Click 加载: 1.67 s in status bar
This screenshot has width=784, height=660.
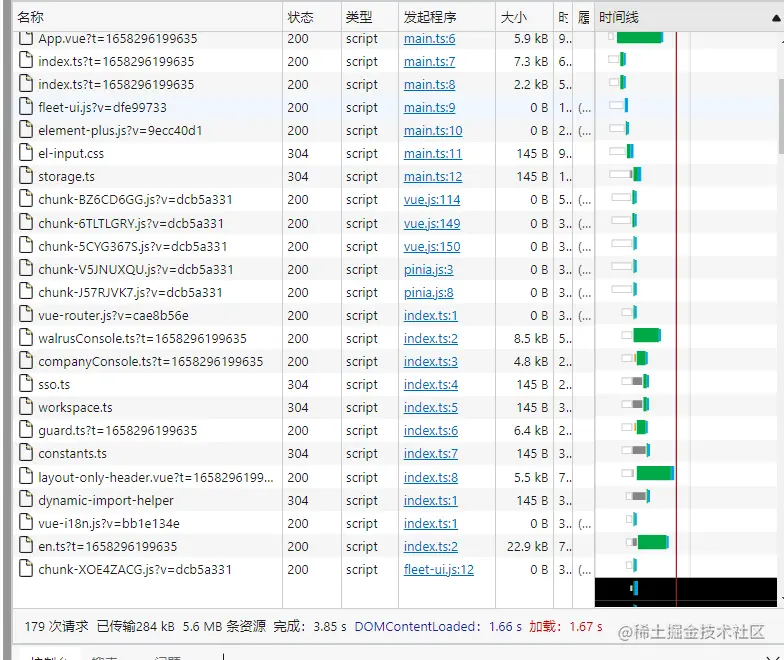[566, 626]
